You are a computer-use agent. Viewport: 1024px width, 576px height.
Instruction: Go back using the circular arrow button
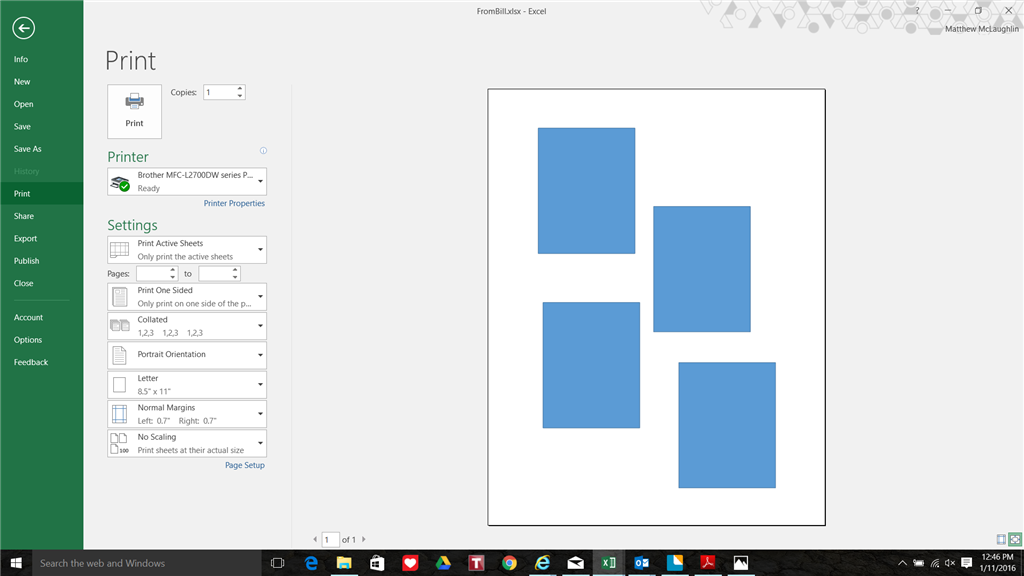tap(24, 28)
